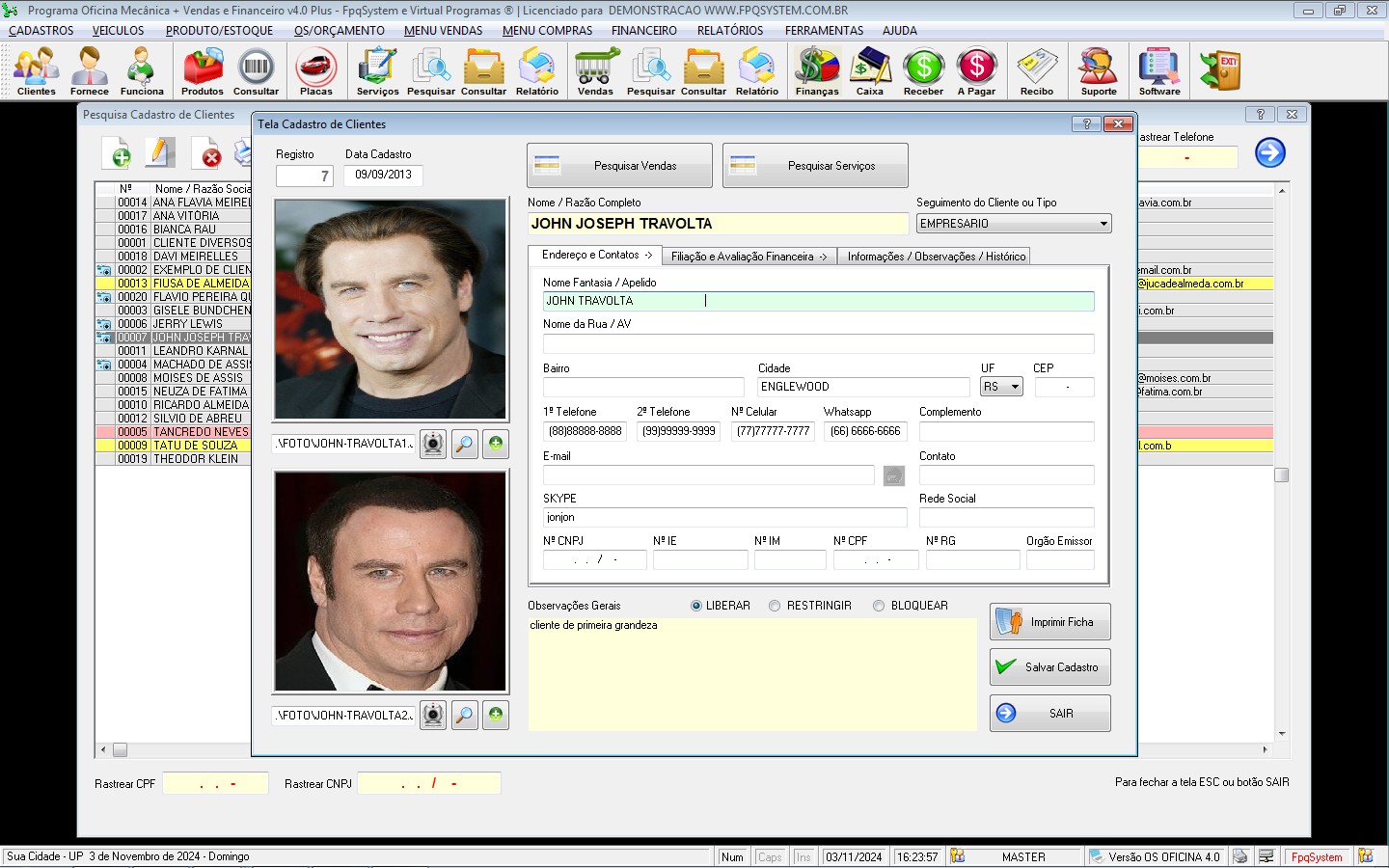Screen dimensions: 1389x868
Task: Open the Finanças toolbar icon
Action: pos(817,71)
